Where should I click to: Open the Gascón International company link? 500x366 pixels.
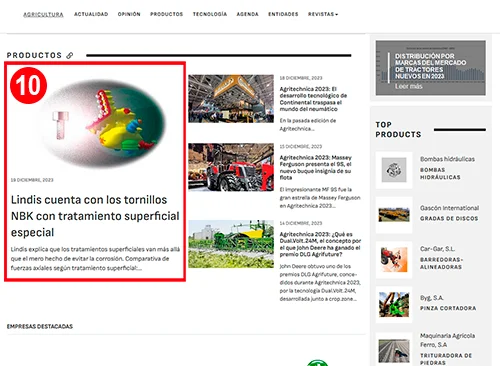click(x=449, y=208)
